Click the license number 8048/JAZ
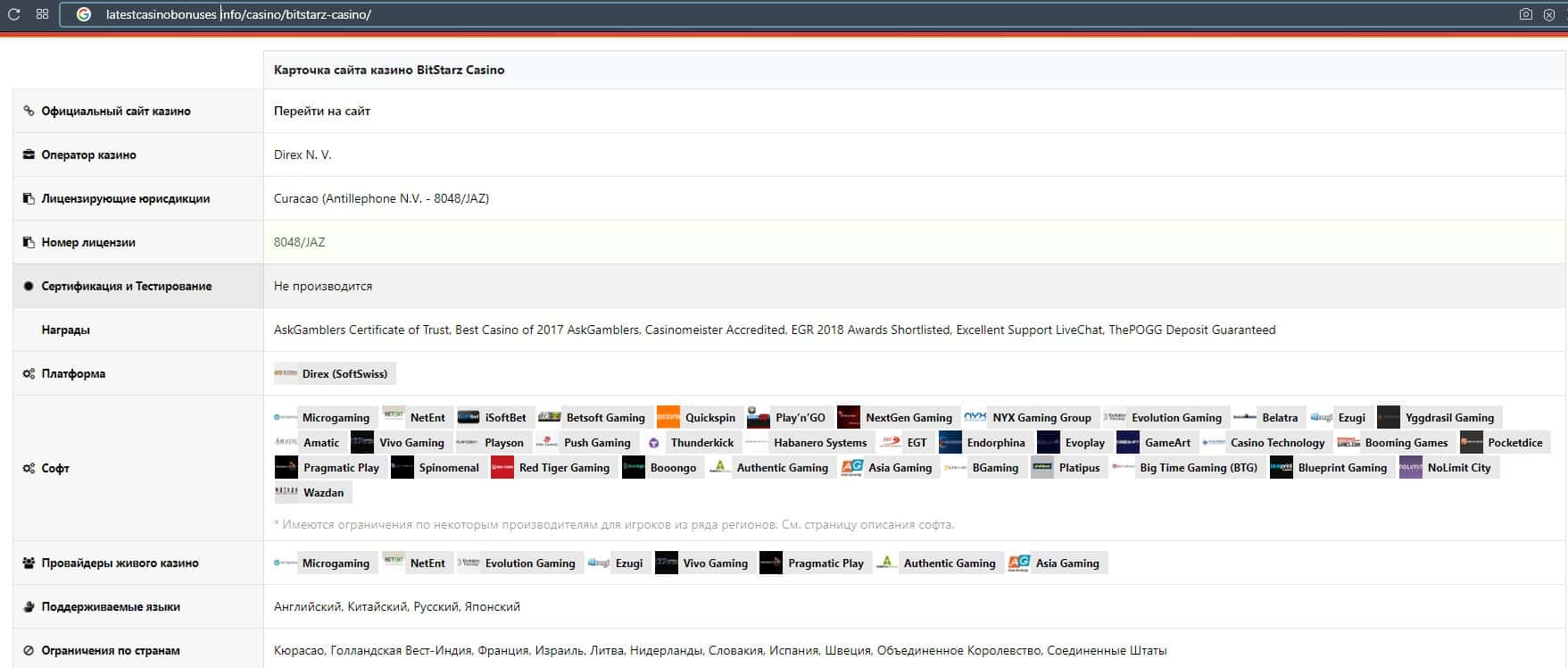Image resolution: width=1568 pixels, height=668 pixels. pyautogui.click(x=300, y=242)
